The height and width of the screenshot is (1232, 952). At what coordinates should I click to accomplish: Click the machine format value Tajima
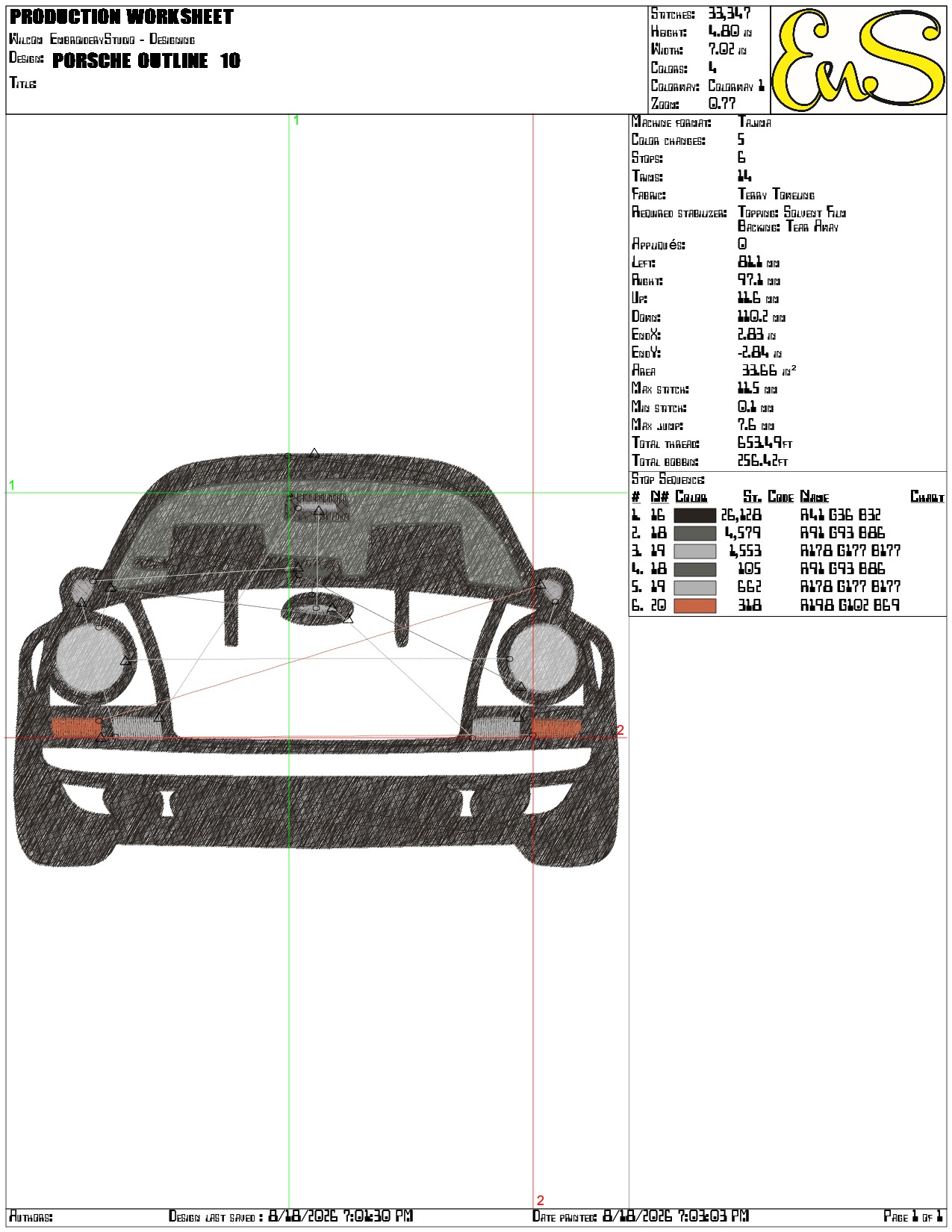coord(755,122)
